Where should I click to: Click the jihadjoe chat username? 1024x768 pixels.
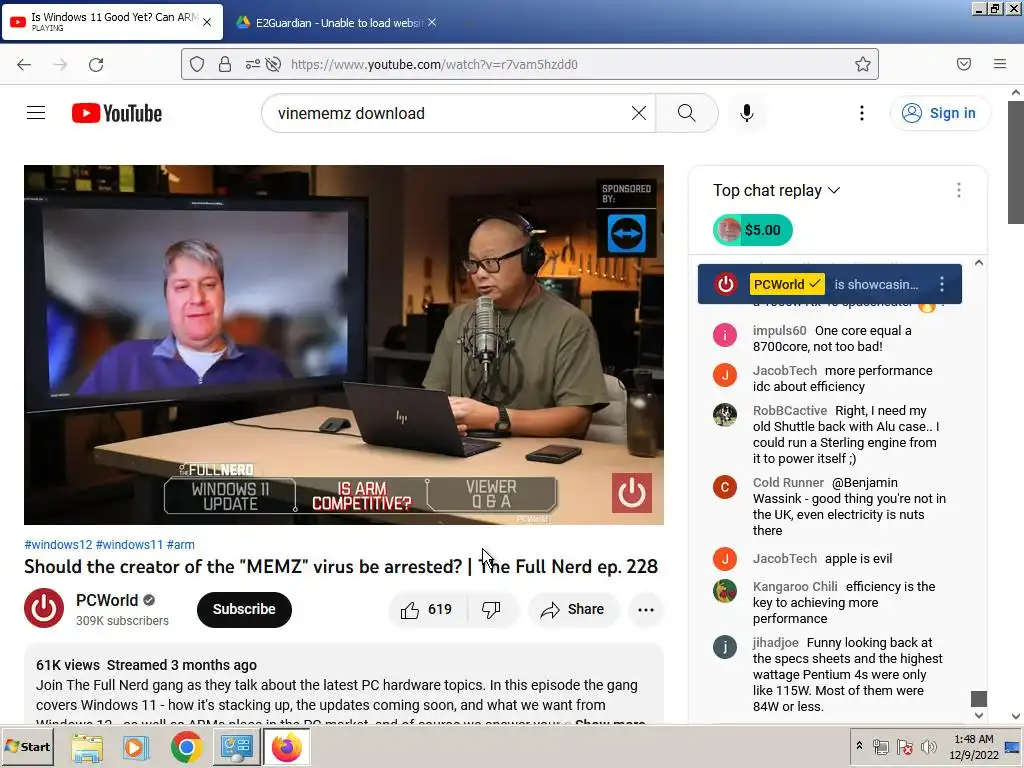pos(775,642)
